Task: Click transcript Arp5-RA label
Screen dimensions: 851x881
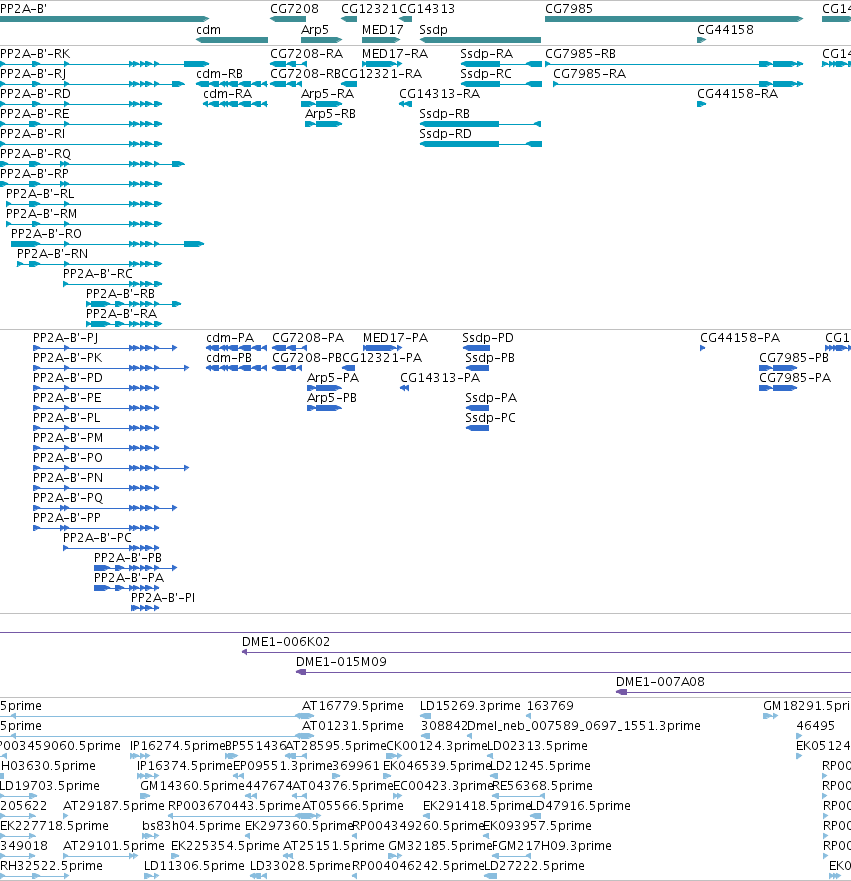Action: 327,94
